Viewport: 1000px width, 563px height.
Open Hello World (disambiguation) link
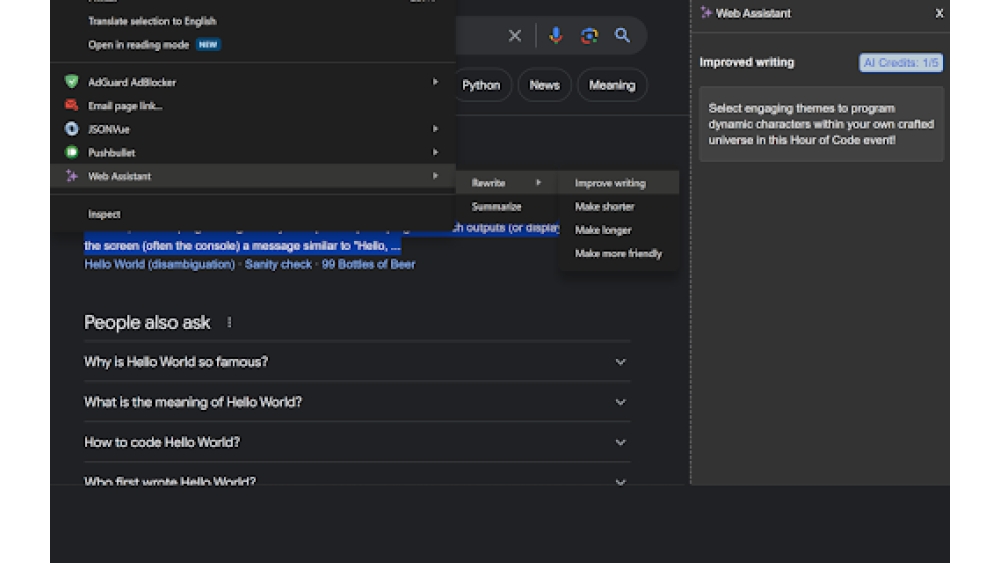159,264
